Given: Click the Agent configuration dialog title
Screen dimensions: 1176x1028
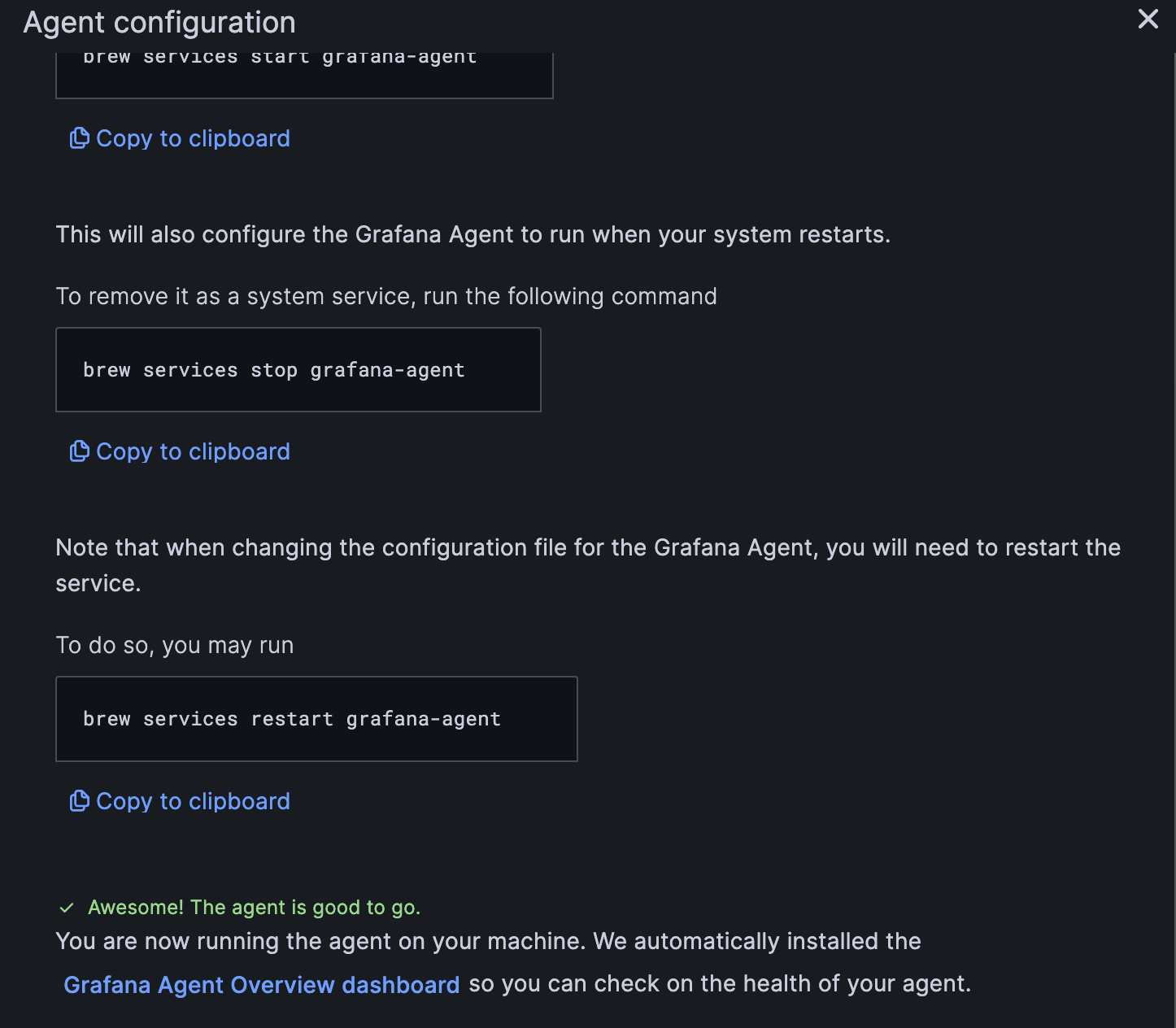Looking at the screenshot, I should tap(159, 22).
